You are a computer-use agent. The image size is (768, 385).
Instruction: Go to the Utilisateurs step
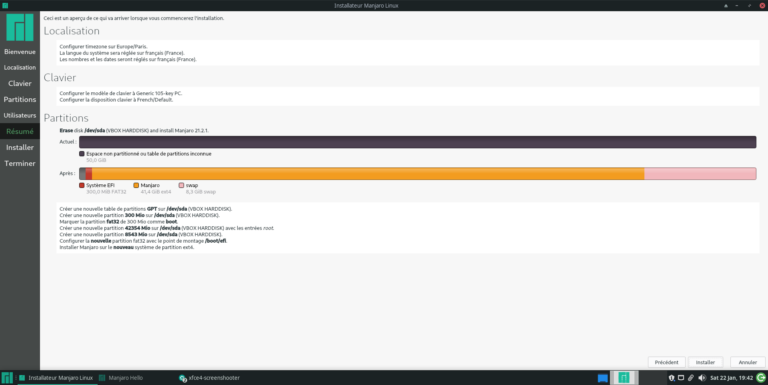pyautogui.click(x=20, y=115)
